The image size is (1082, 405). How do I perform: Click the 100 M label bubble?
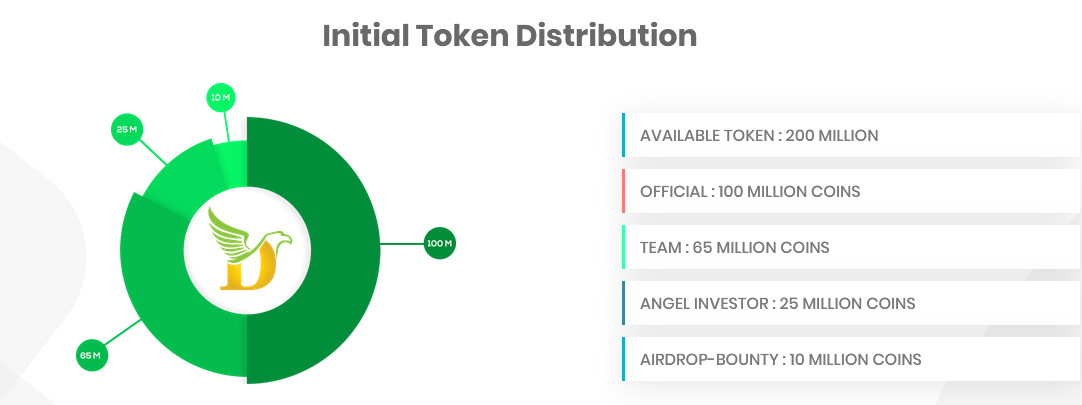coord(440,243)
